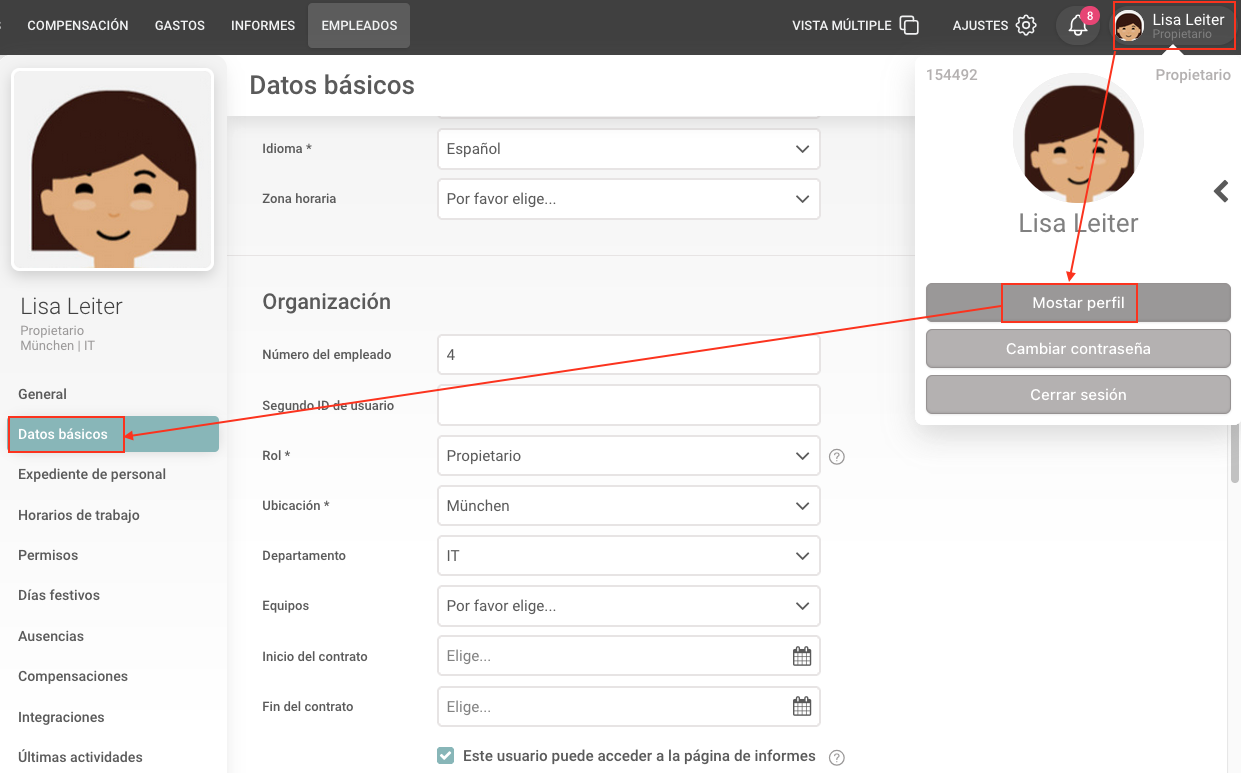Open the Compensación menu
Viewport: 1241px width, 773px height.
78,26
